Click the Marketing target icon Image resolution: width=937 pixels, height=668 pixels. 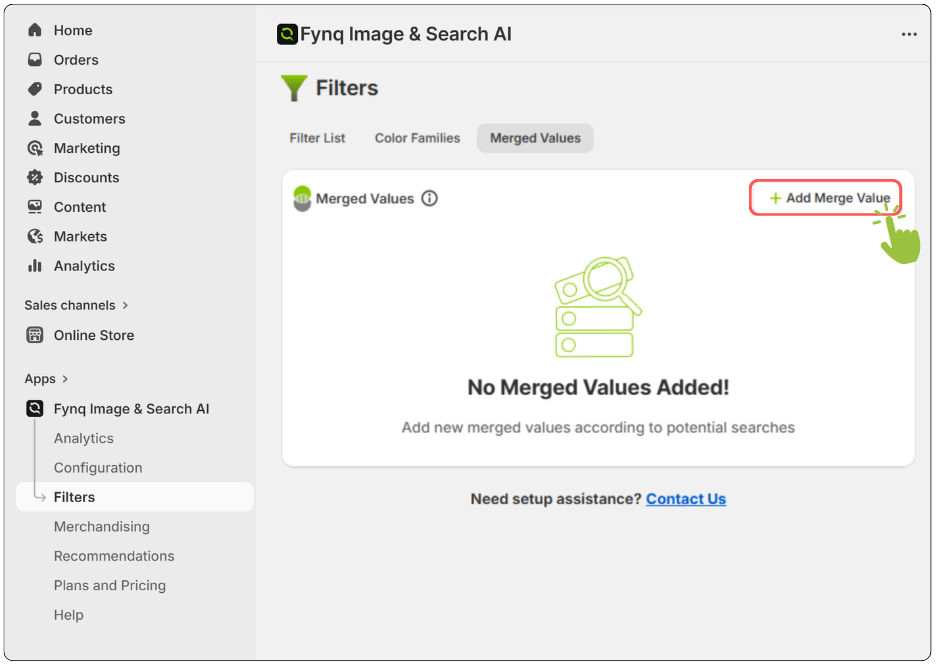tap(35, 148)
